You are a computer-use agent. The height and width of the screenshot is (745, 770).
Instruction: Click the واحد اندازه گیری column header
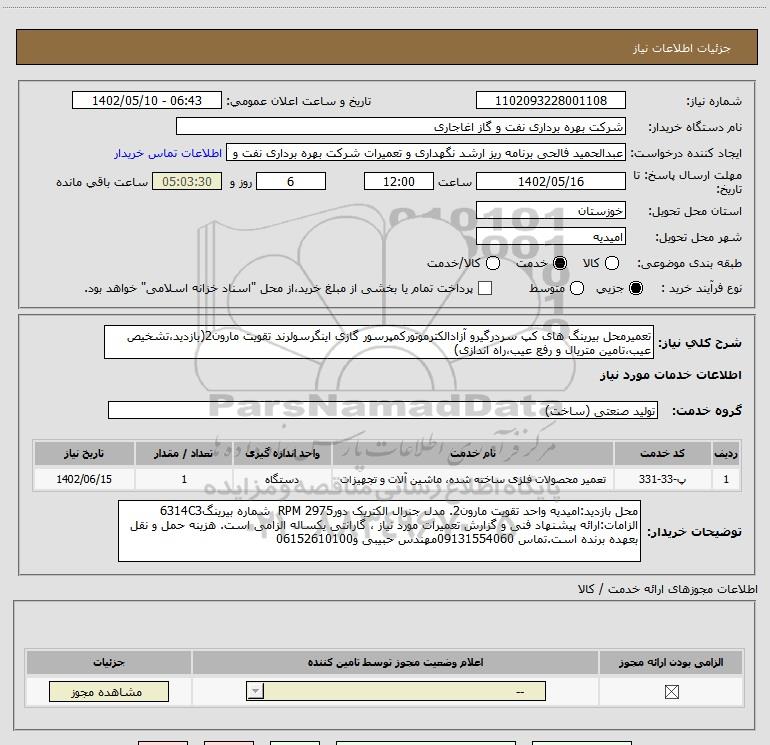click(x=282, y=453)
